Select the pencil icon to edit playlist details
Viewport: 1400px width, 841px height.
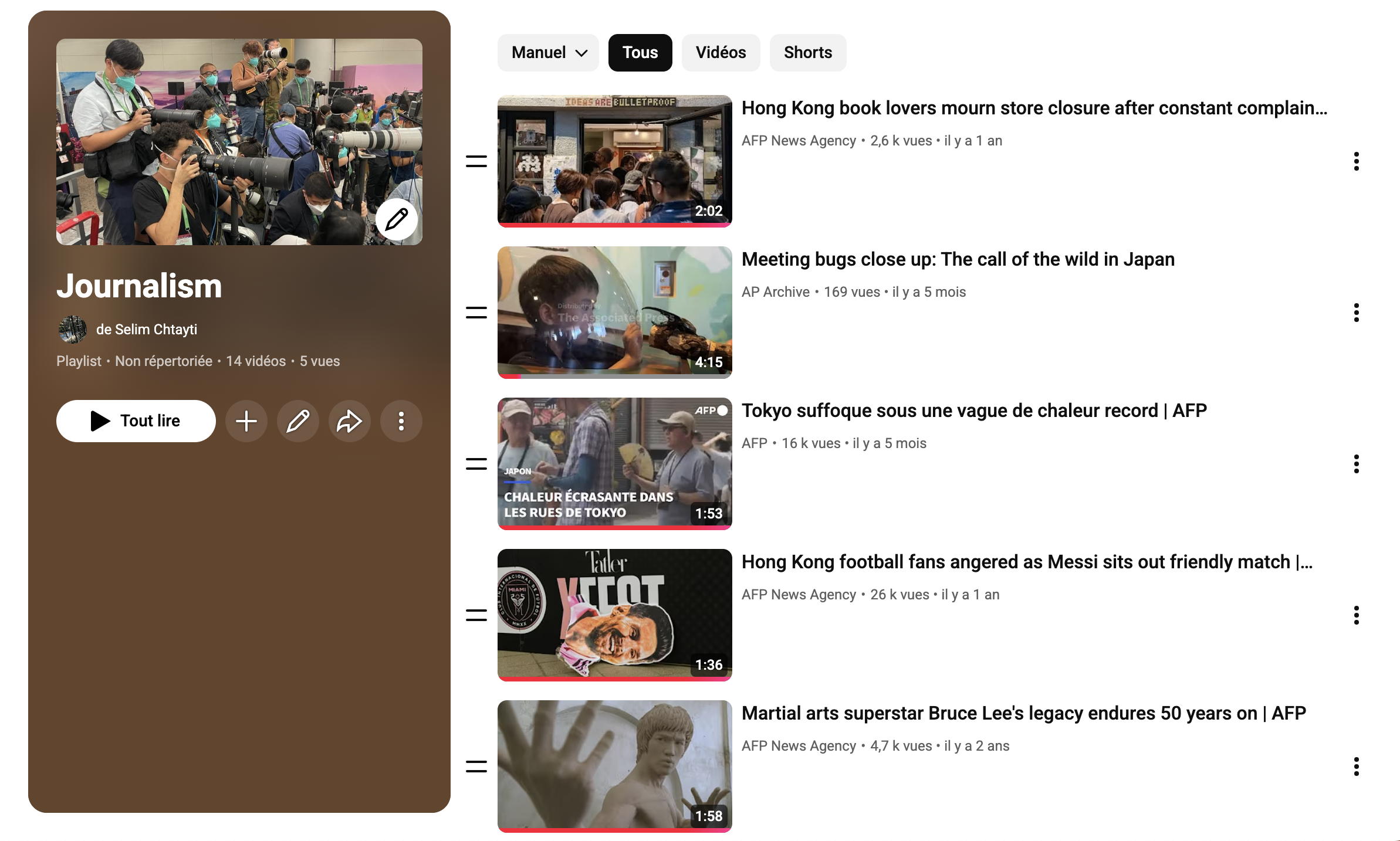(297, 420)
